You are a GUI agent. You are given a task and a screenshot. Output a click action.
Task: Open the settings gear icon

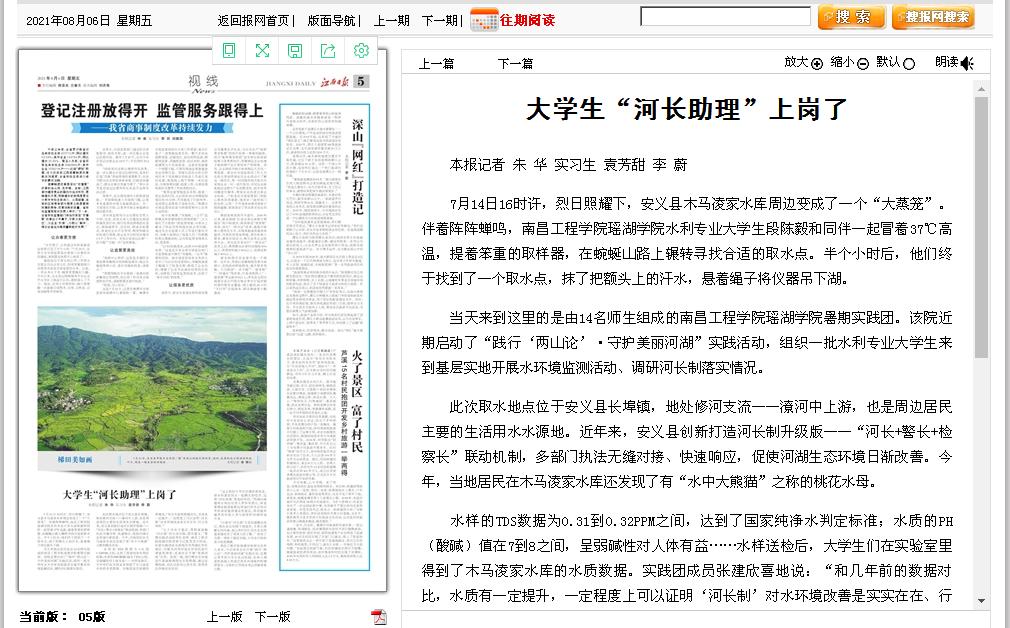pyautogui.click(x=361, y=50)
